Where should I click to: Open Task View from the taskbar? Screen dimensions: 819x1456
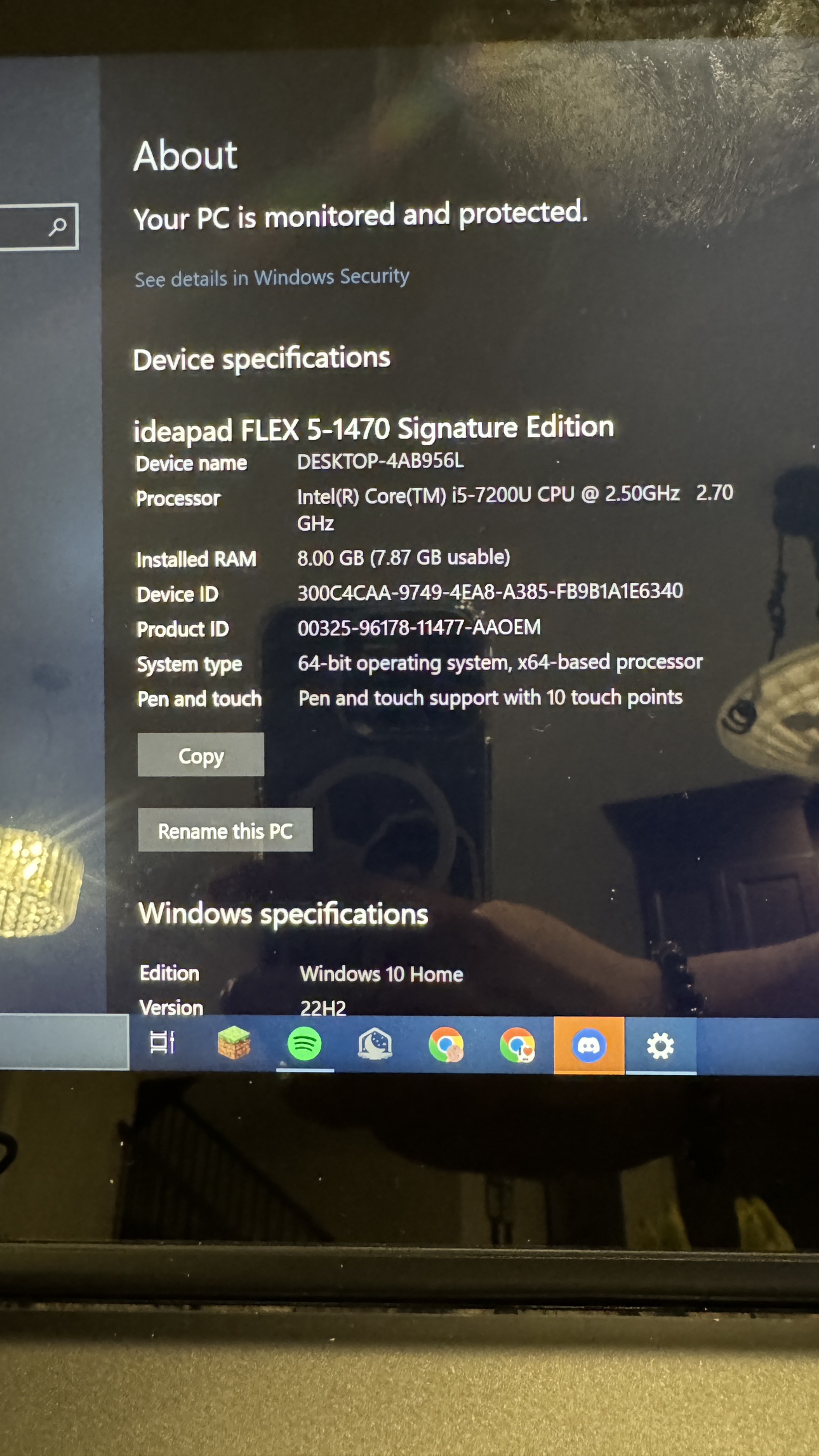(x=161, y=1043)
